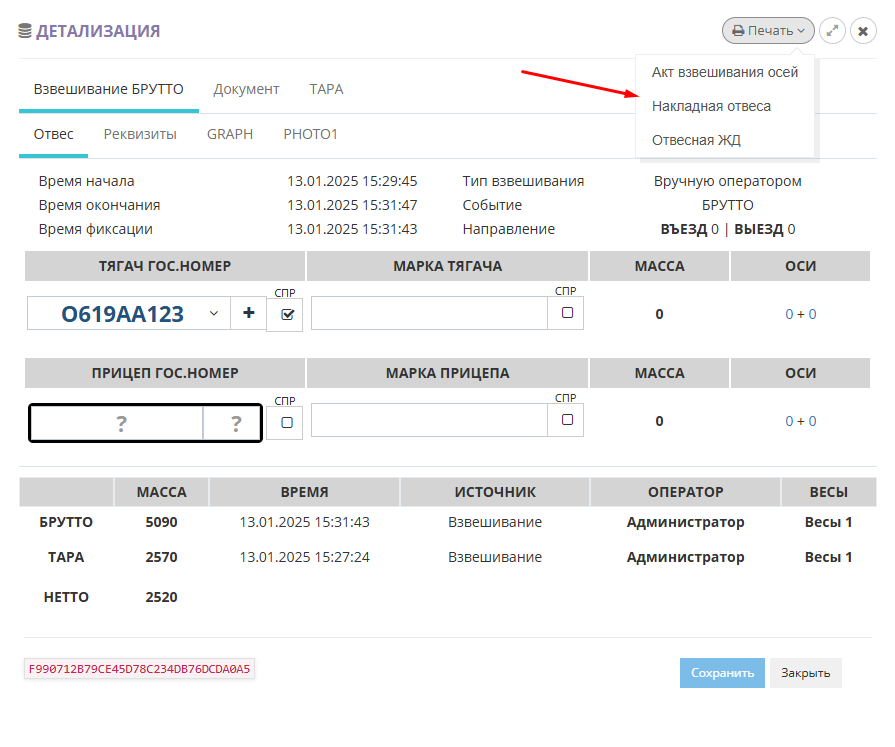Image resolution: width=895 pixels, height=747 pixels.
Task: Close the detail dialog with X icon
Action: click(x=863, y=31)
